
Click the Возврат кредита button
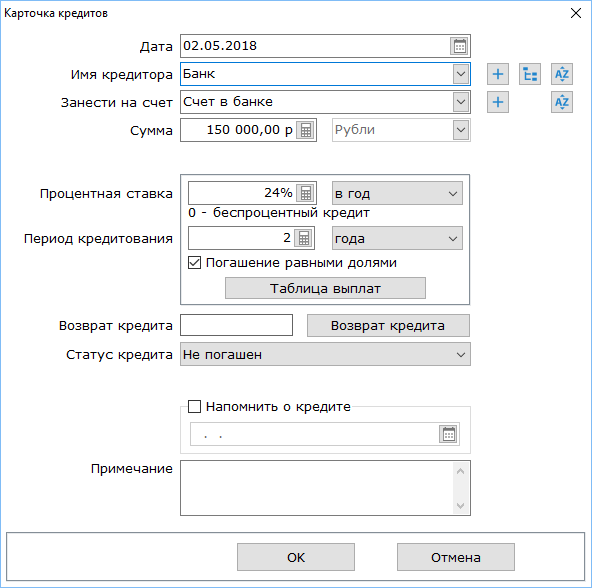coord(388,326)
